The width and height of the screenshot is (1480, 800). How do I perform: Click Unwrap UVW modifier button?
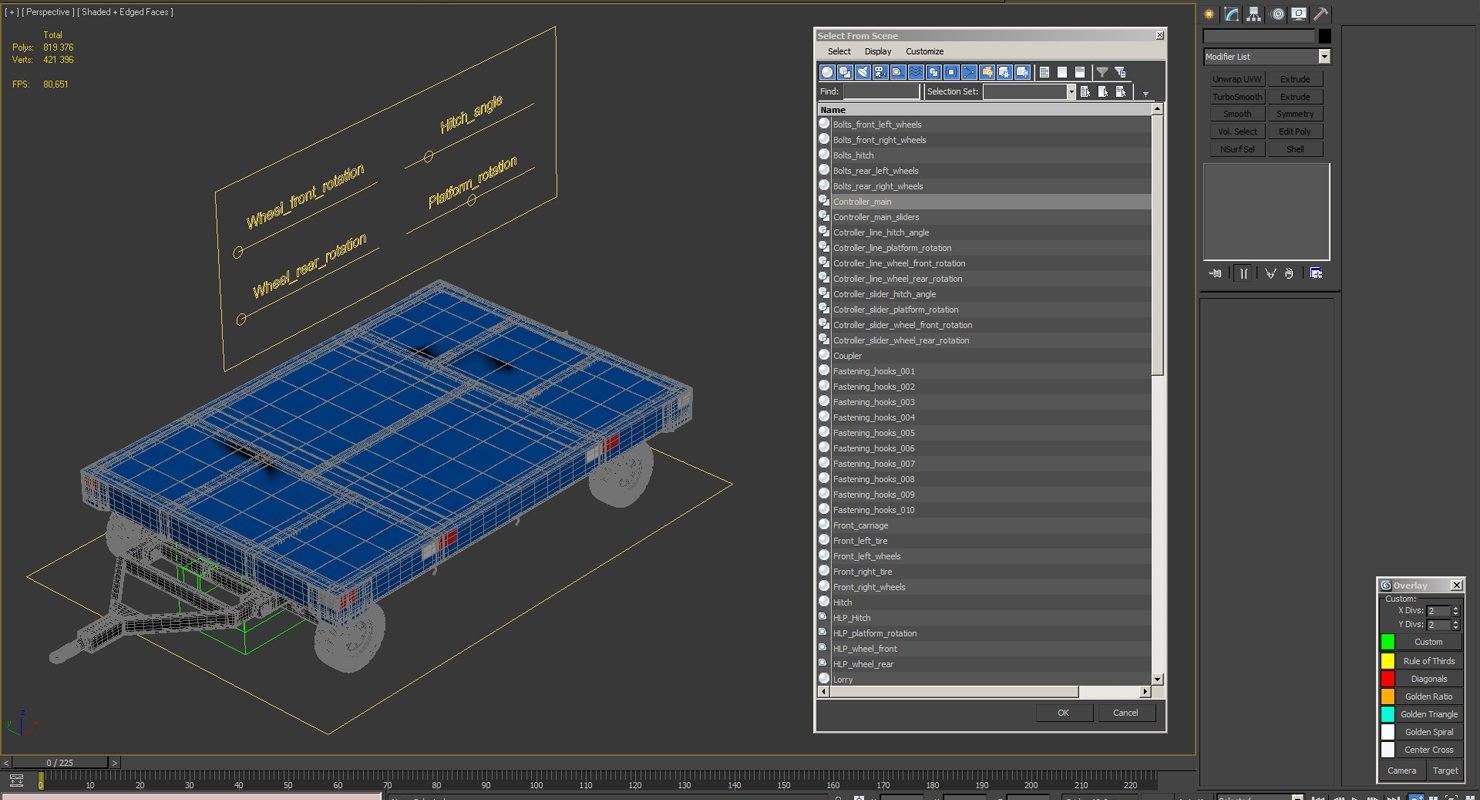[1237, 79]
